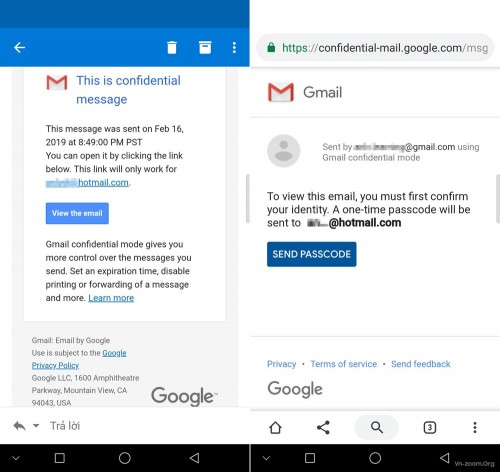
Task: Open Terms of service link
Action: tap(344, 364)
